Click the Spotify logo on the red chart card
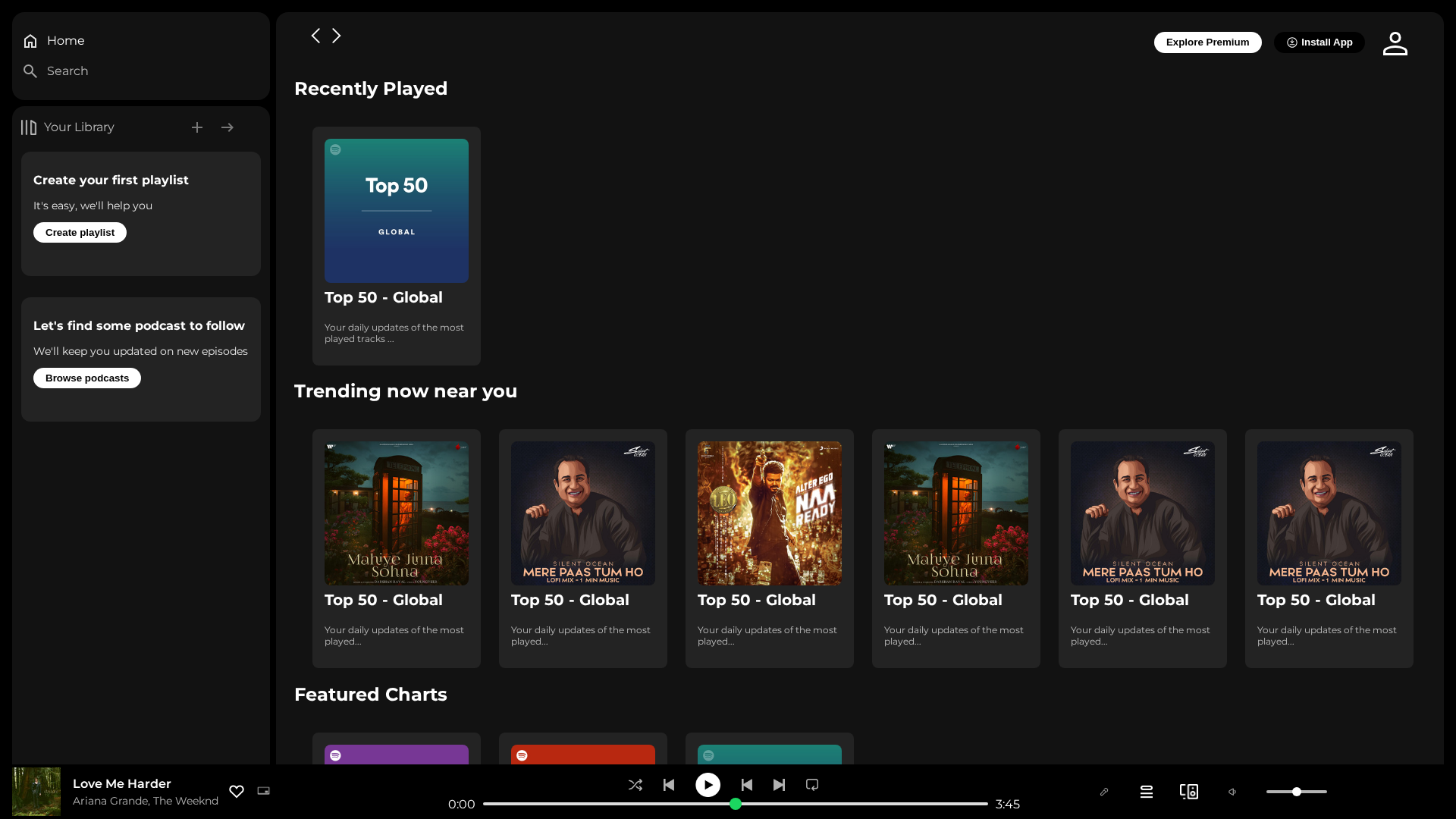Screen dimensions: 1456x819 click(522, 755)
